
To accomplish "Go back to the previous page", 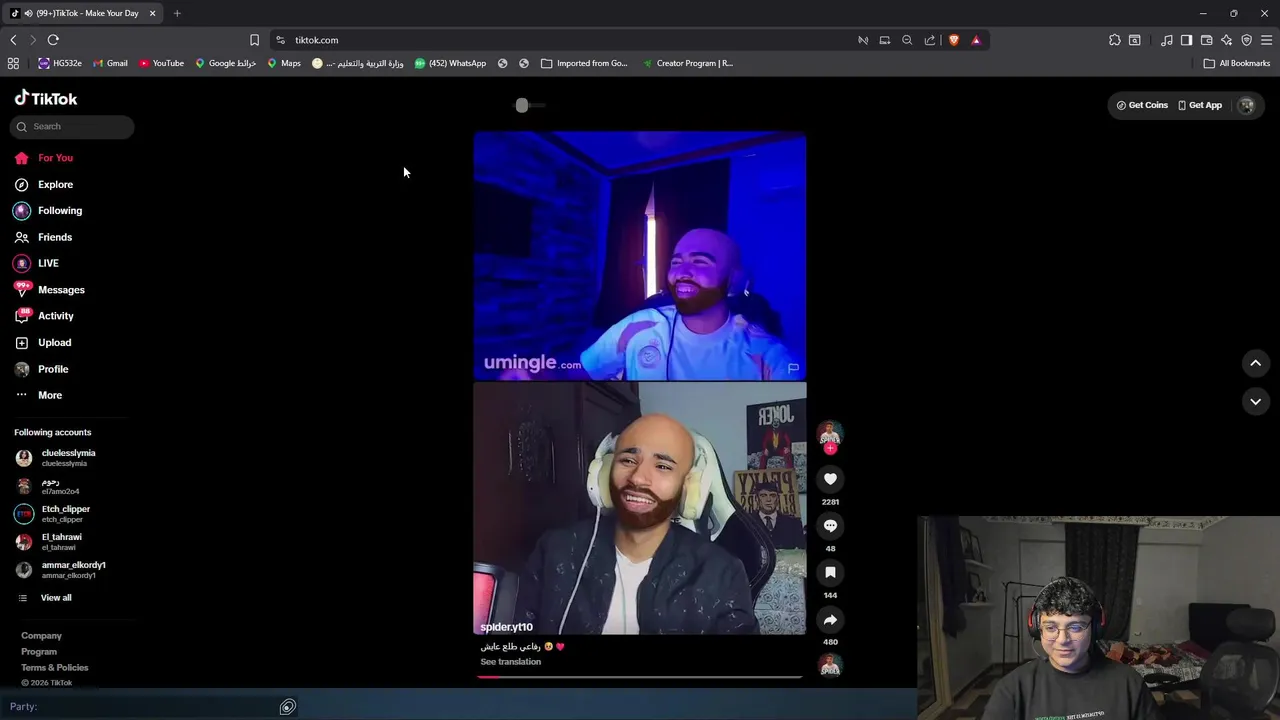I will [13, 40].
